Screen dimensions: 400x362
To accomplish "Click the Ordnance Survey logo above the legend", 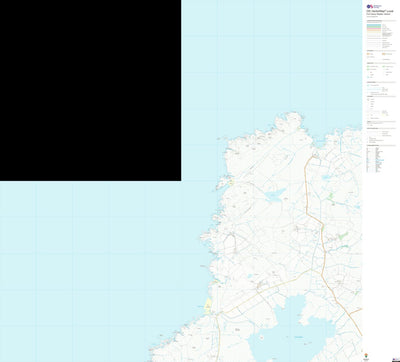I will pyautogui.click(x=374, y=6).
